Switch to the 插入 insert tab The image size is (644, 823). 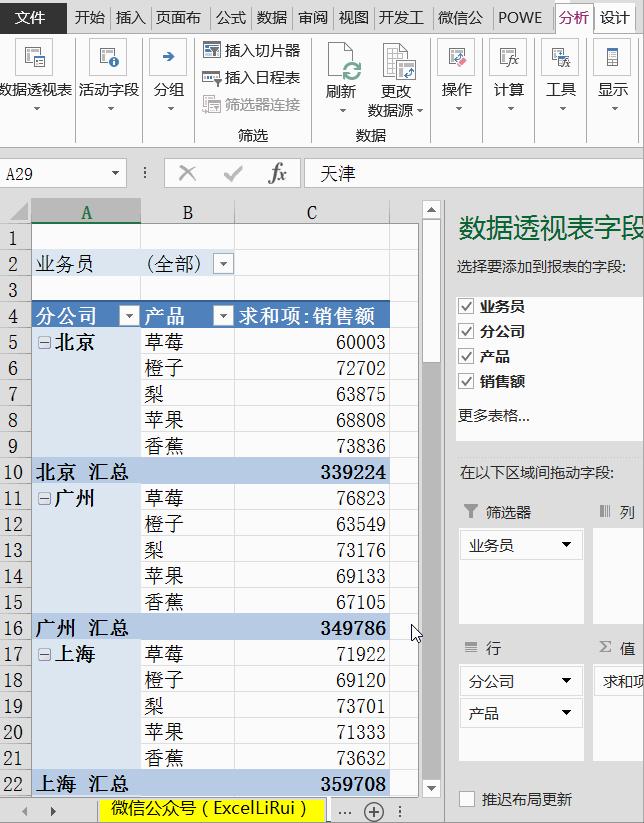click(131, 18)
